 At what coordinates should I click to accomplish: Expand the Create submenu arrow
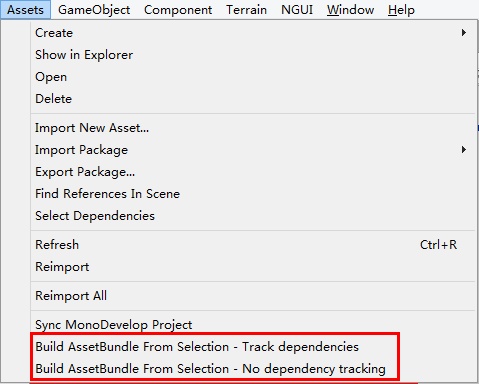[x=464, y=33]
